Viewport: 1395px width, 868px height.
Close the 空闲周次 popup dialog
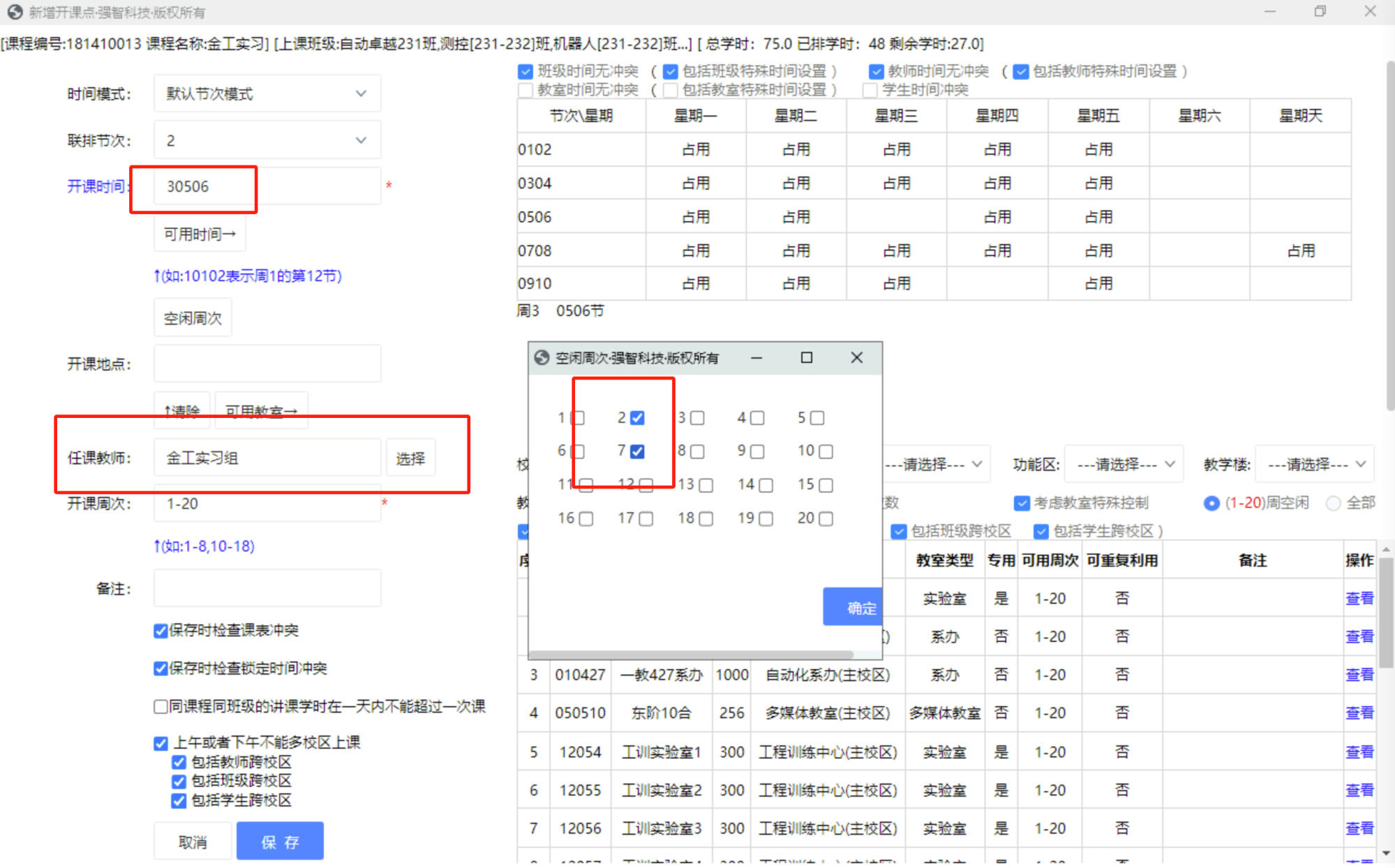click(x=856, y=358)
